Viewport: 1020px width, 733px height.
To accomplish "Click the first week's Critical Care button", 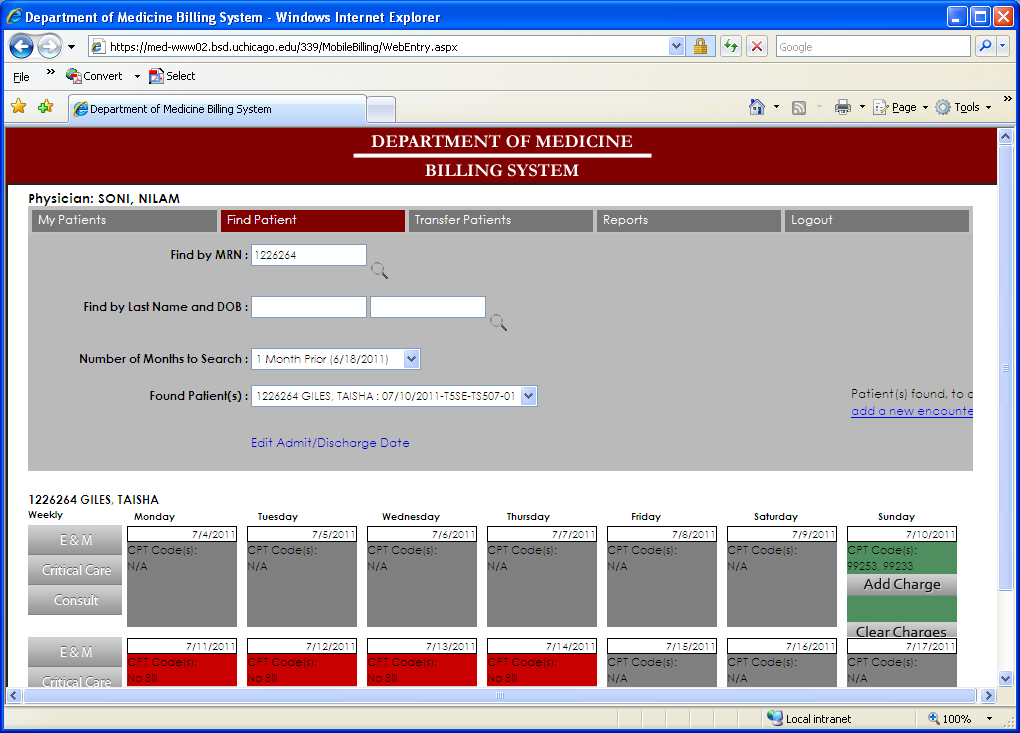I will click(x=76, y=570).
